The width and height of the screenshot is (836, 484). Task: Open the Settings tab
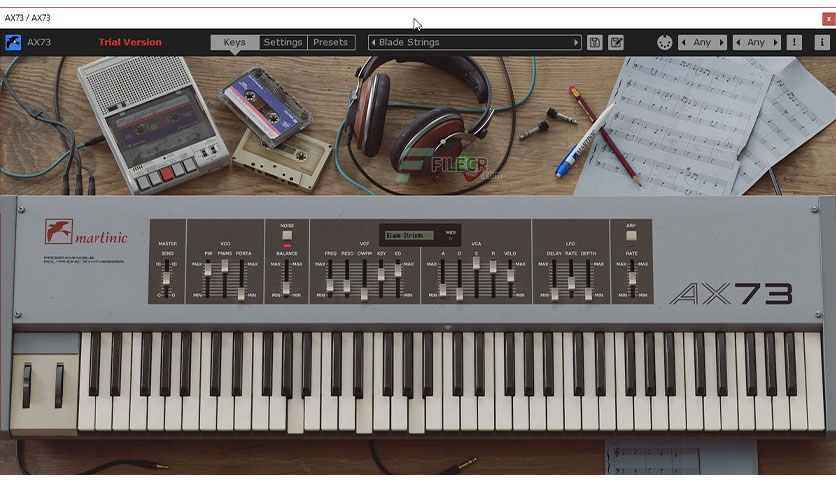tap(283, 42)
